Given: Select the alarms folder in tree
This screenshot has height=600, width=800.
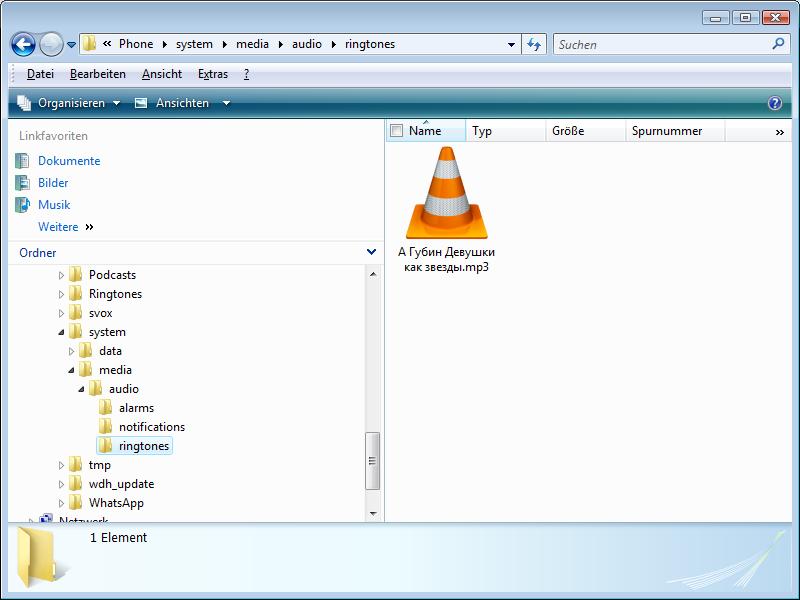Looking at the screenshot, I should tap(136, 408).
